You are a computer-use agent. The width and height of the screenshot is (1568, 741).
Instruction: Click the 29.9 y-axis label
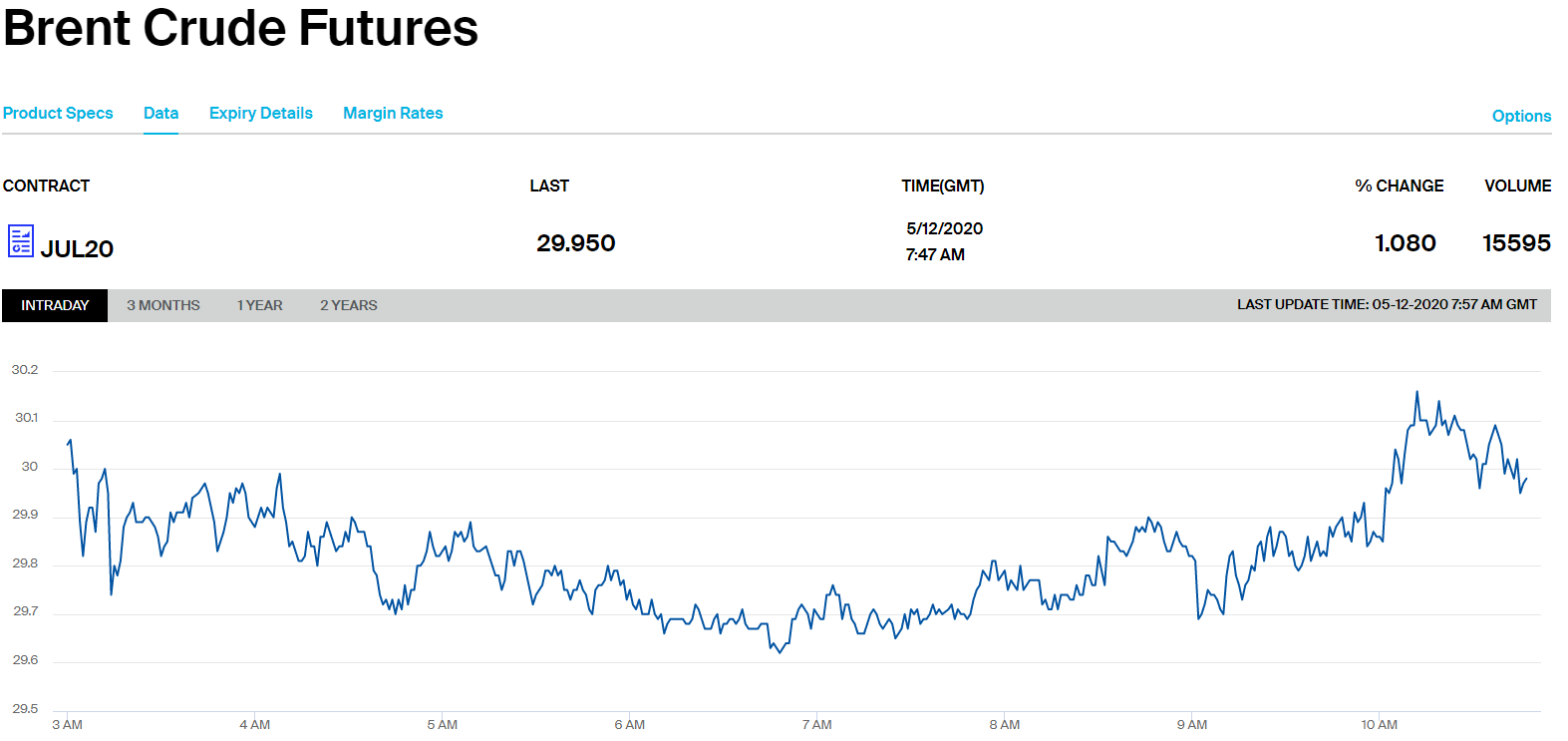click(x=25, y=515)
